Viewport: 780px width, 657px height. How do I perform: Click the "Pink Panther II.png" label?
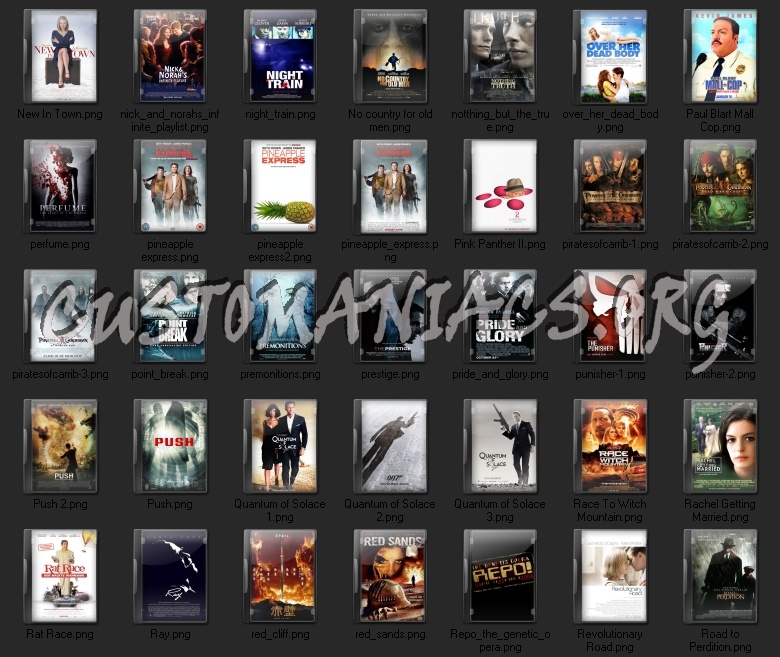[499, 244]
